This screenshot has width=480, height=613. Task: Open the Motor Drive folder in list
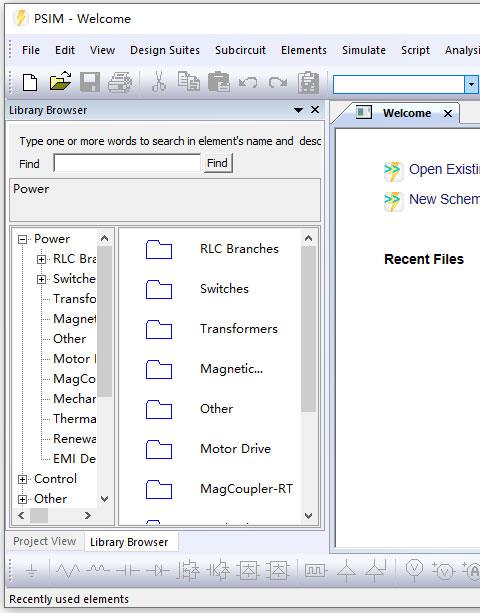pos(208,449)
